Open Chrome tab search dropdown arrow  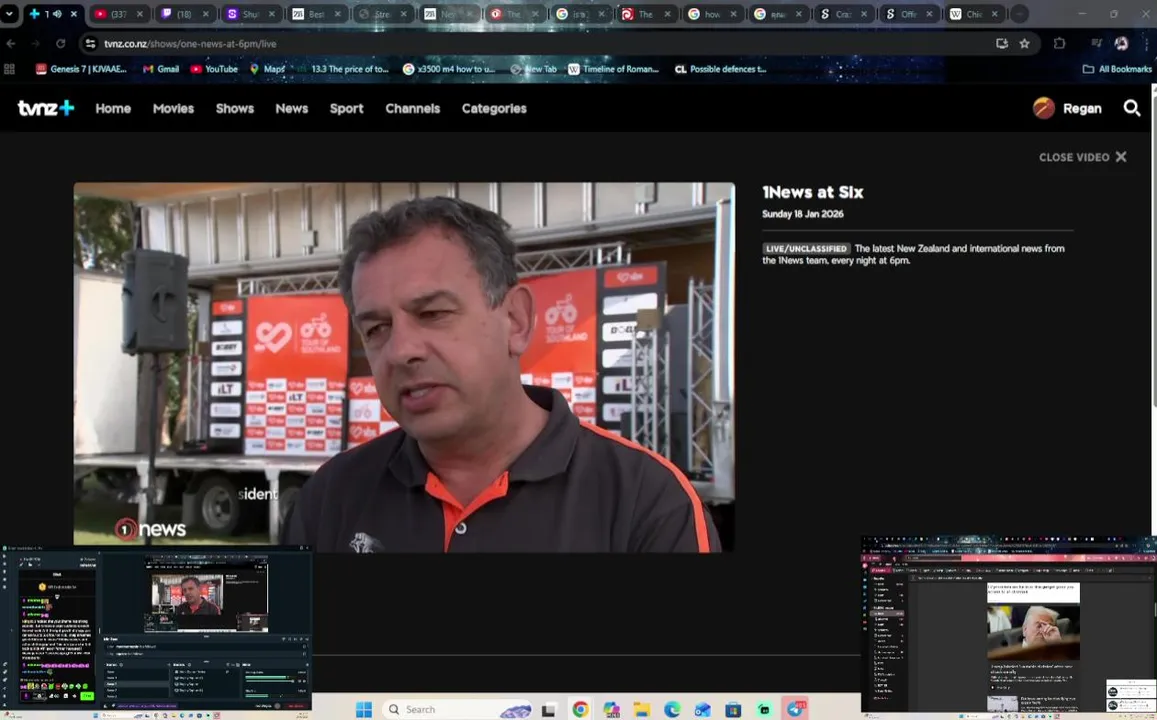(x=9, y=13)
